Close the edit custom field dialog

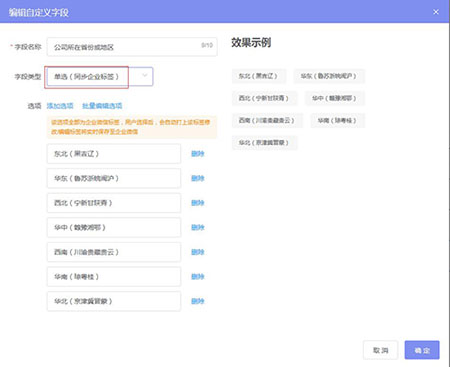tap(436, 12)
